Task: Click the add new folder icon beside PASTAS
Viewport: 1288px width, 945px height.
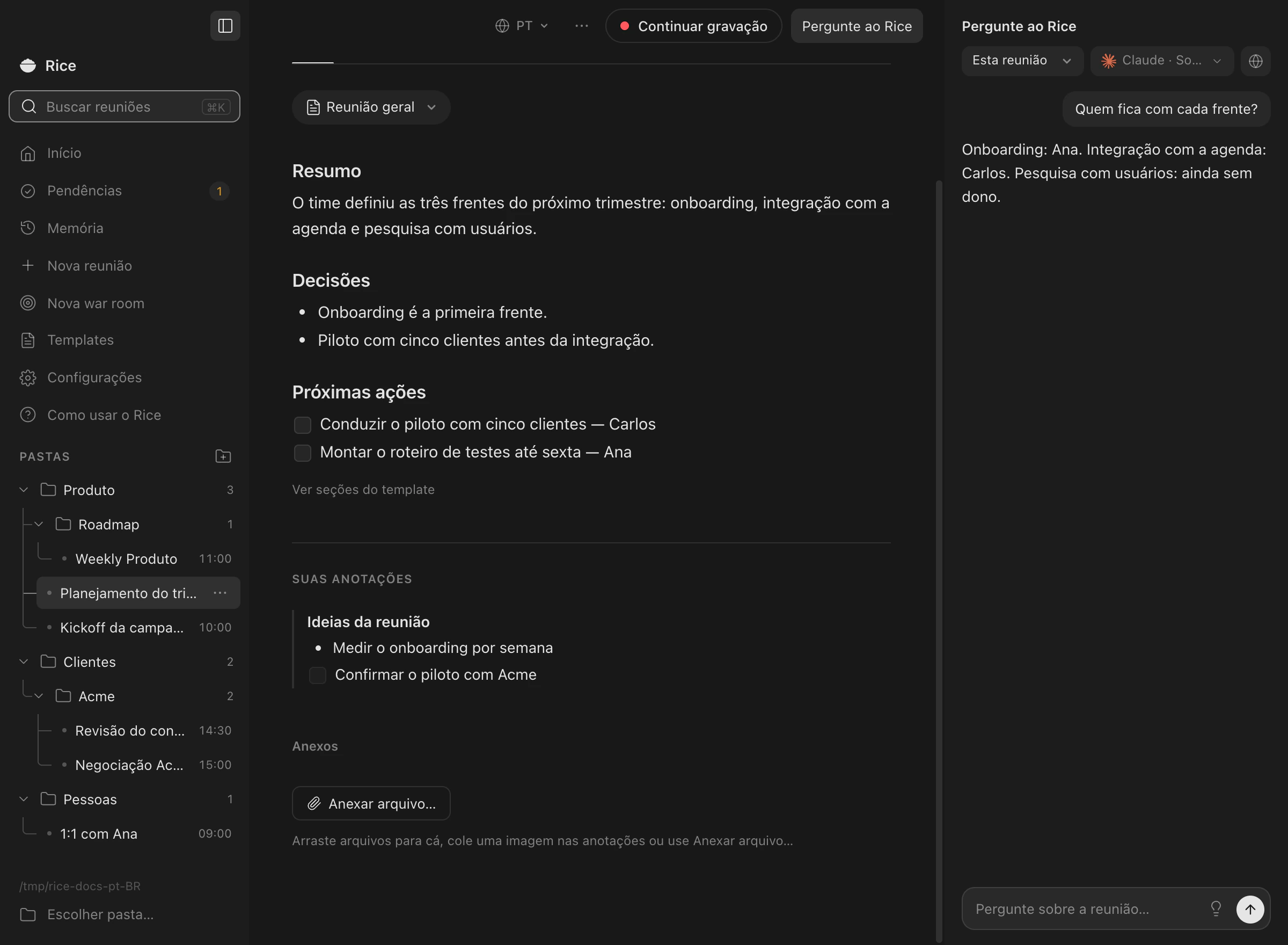Action: 223,456
